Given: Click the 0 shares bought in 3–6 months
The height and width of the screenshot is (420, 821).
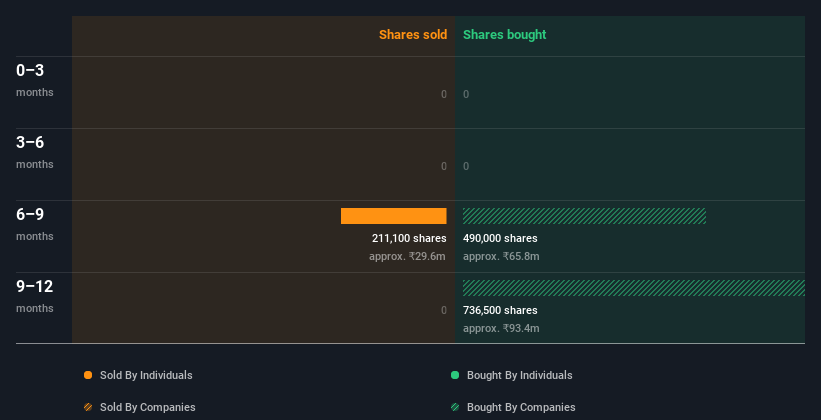Looking at the screenshot, I should click(x=466, y=167).
